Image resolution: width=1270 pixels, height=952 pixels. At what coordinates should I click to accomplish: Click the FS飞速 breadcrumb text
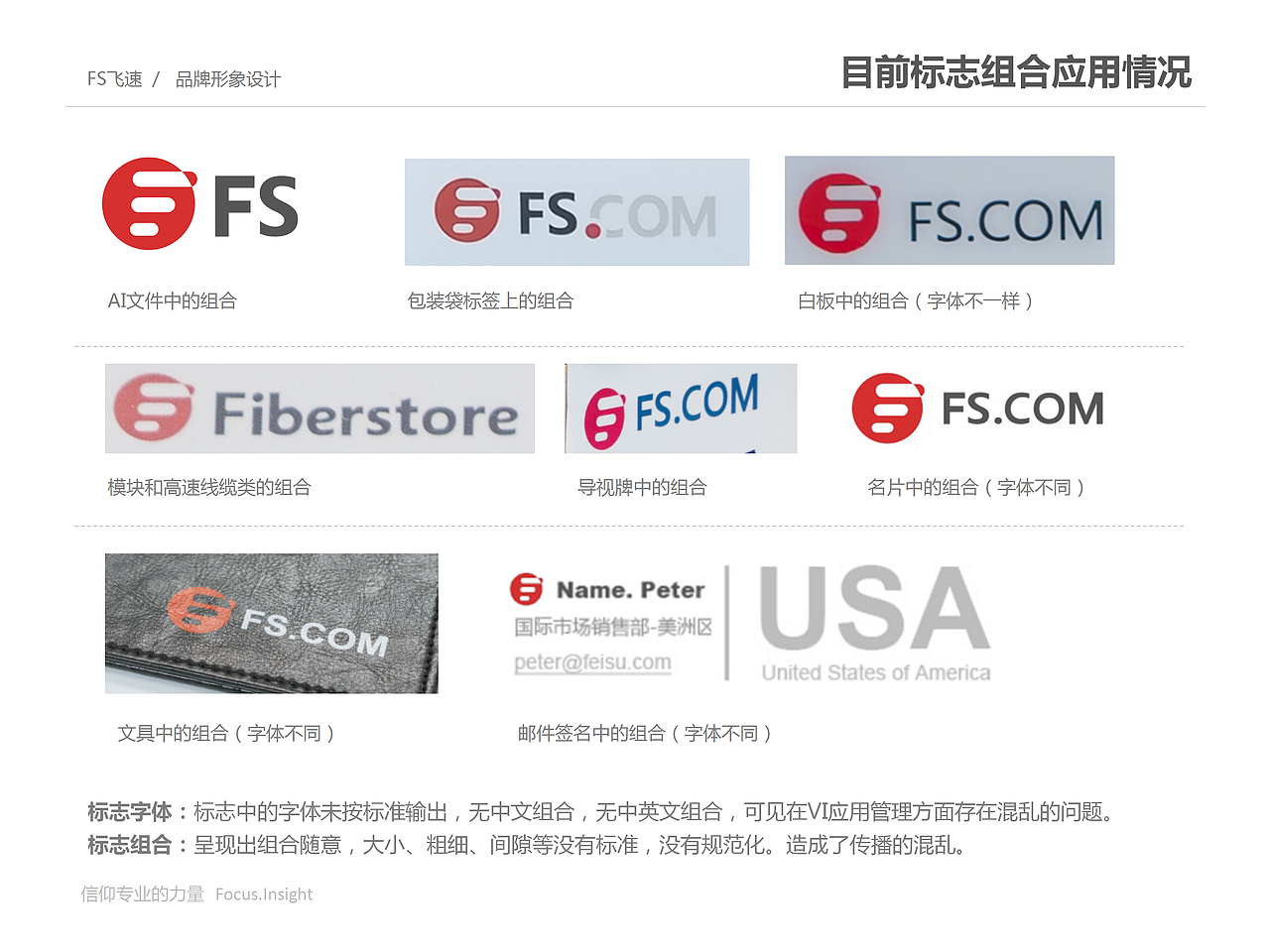[114, 79]
